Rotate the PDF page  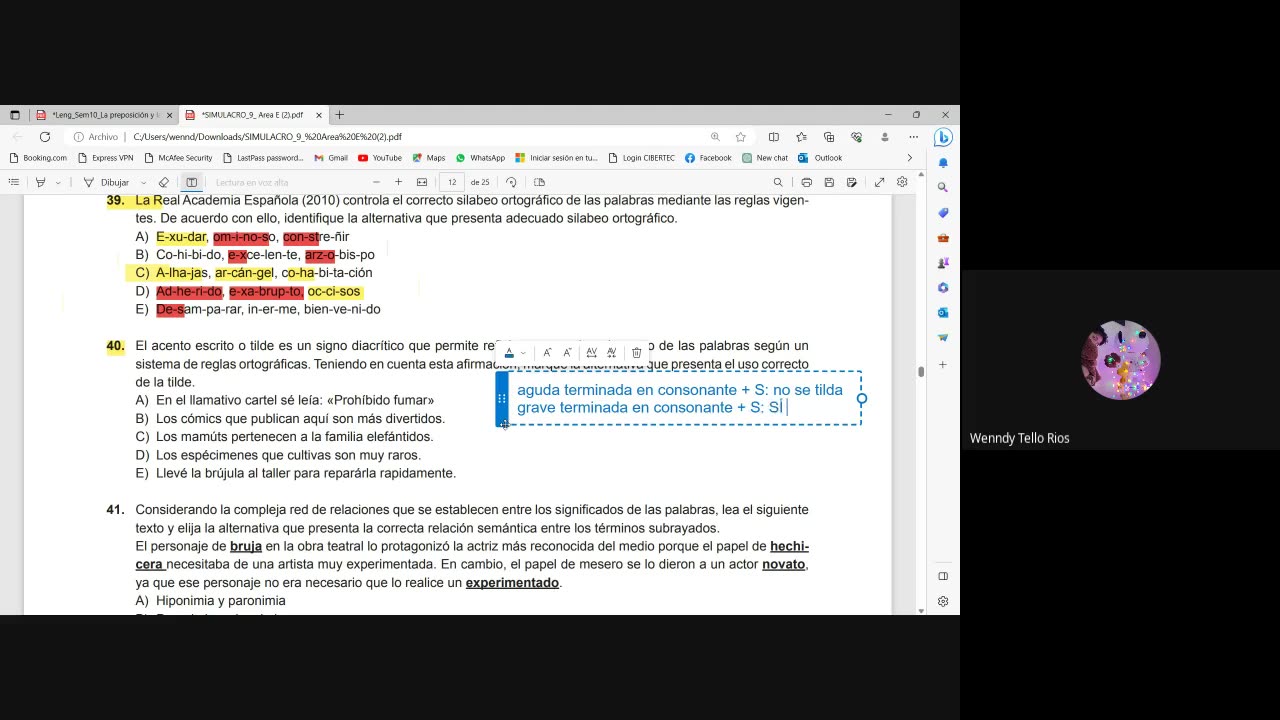click(x=511, y=182)
